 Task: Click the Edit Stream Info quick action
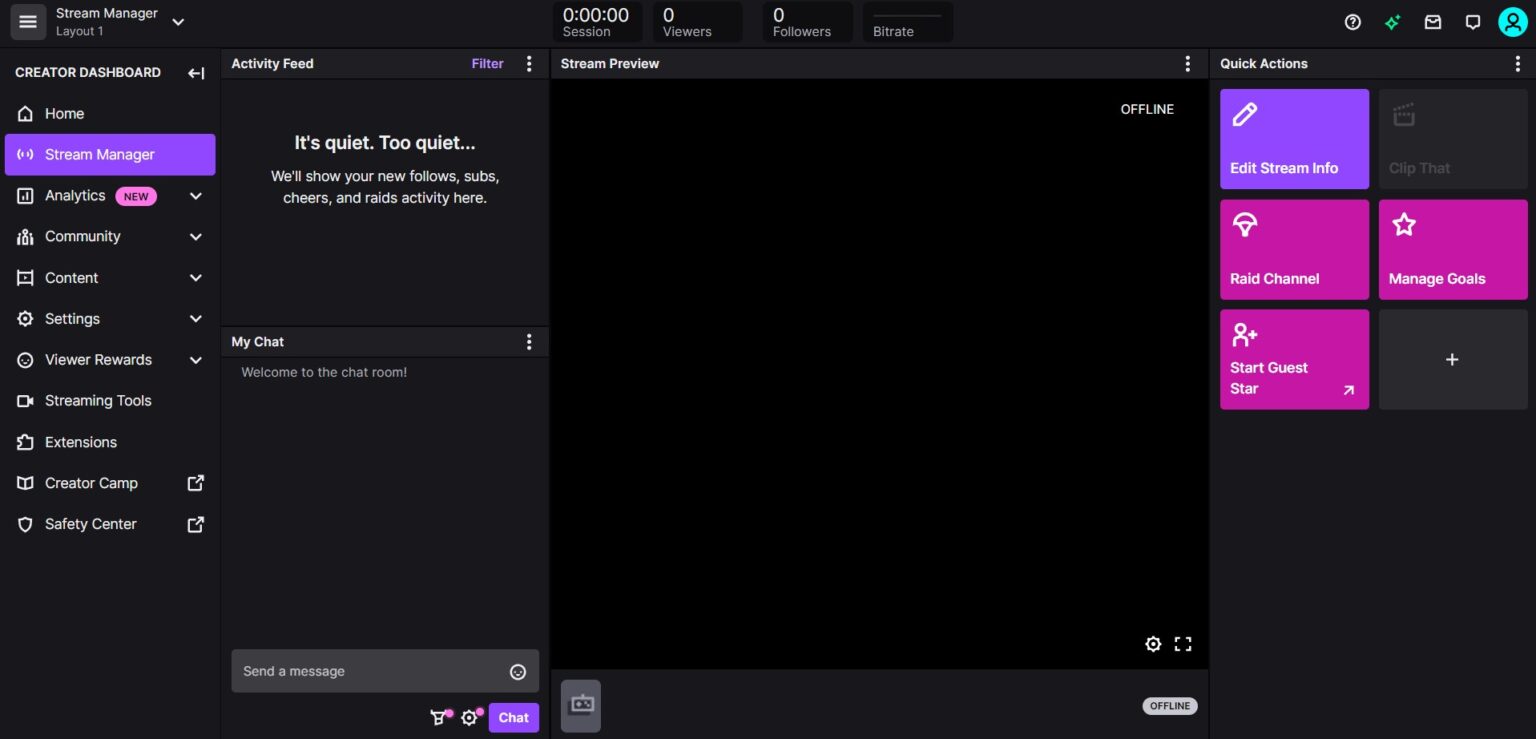(1294, 138)
